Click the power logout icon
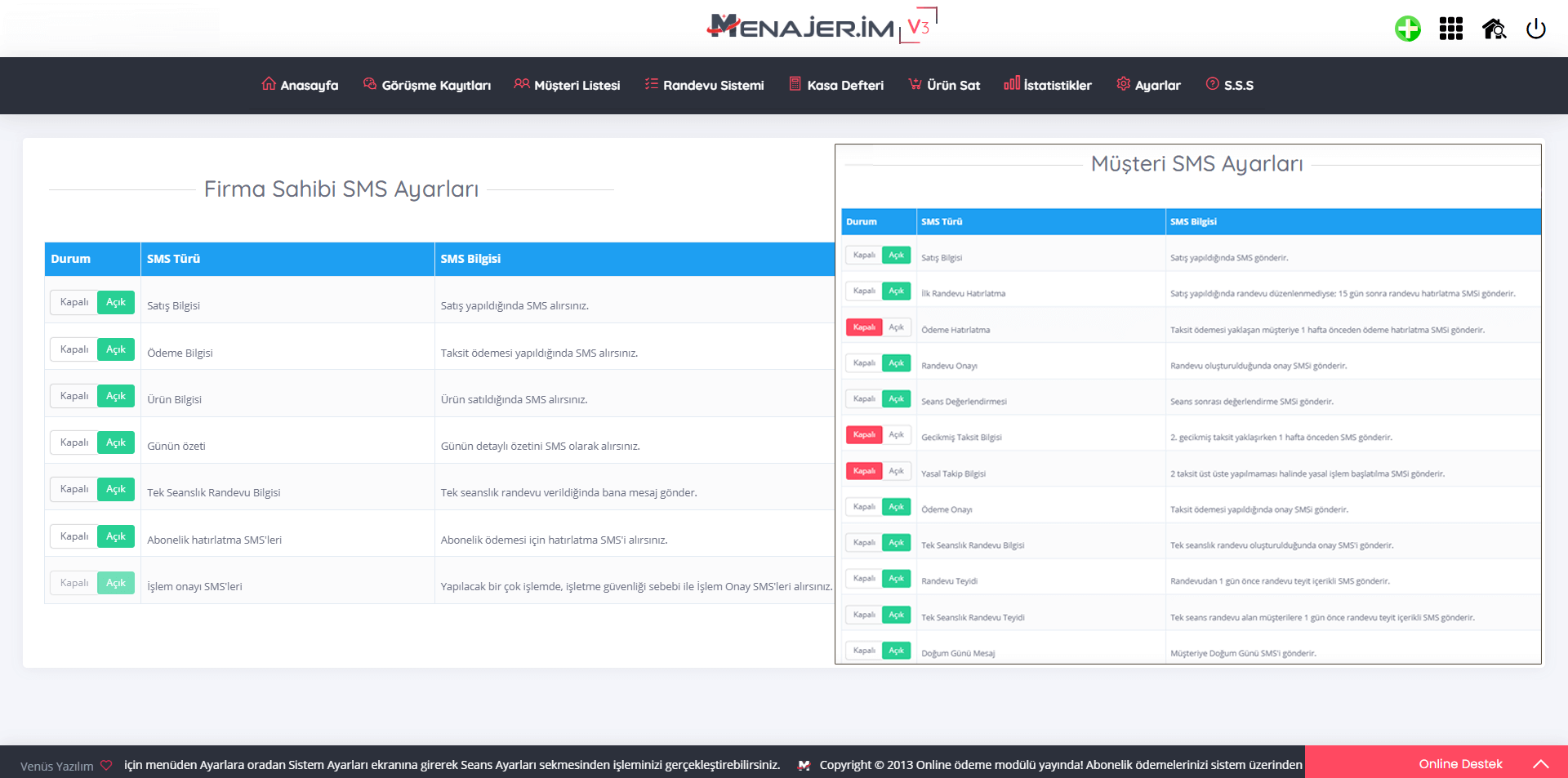This screenshot has width=1568, height=778. pyautogui.click(x=1535, y=29)
